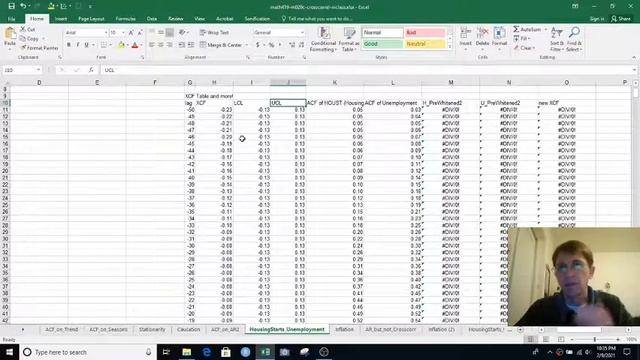Apply the Bad cell style

[x=424, y=33]
